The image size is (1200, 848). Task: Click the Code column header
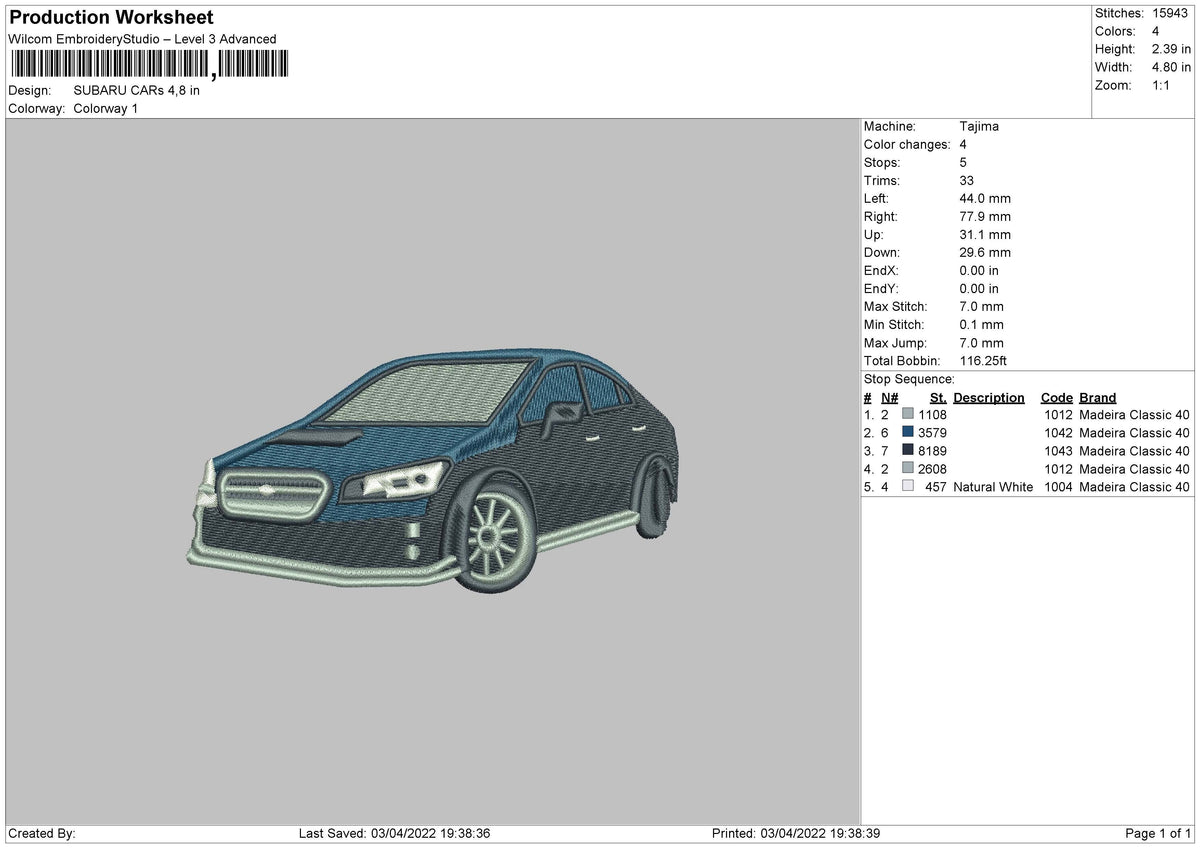[1056, 397]
